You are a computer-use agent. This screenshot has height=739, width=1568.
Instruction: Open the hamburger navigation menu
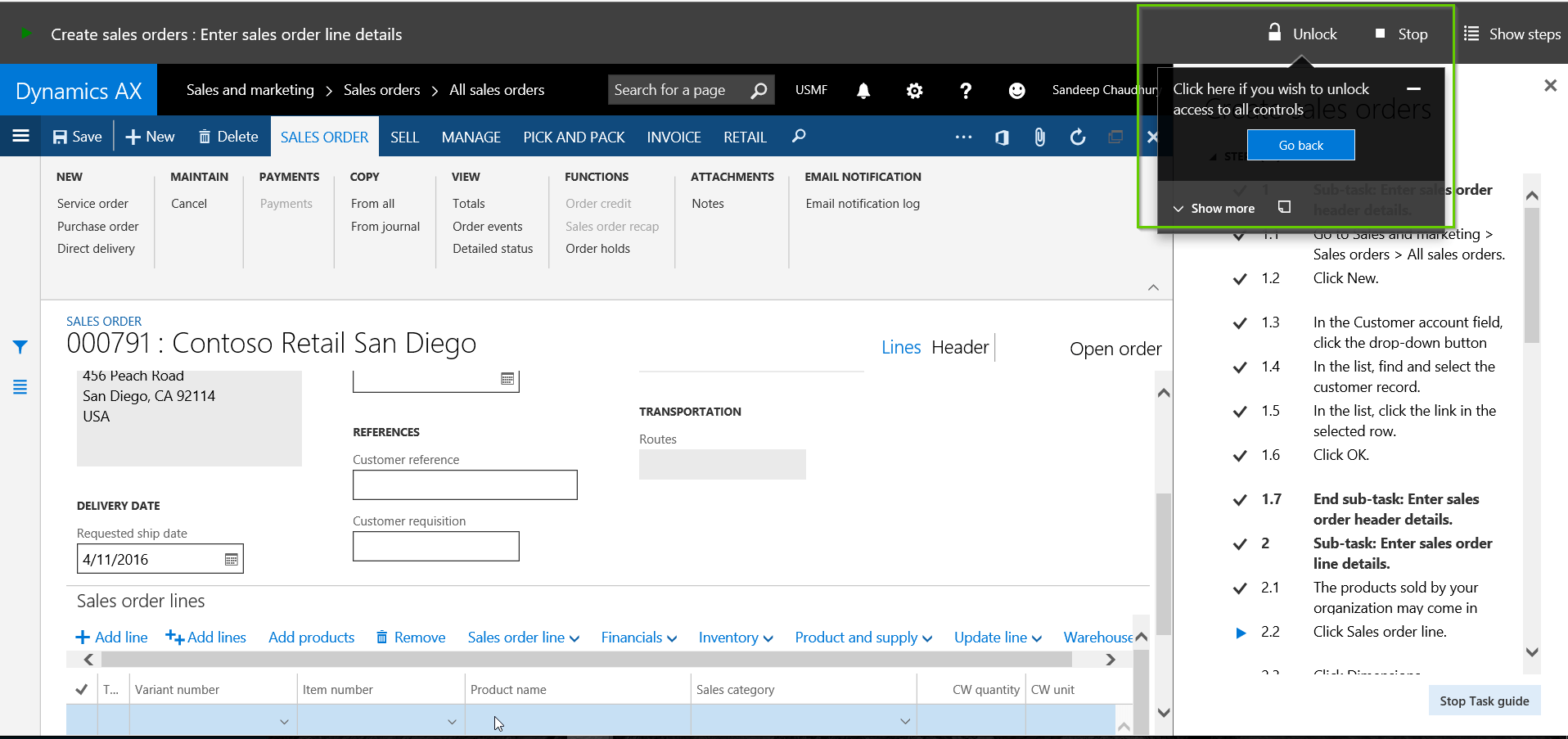(21, 136)
